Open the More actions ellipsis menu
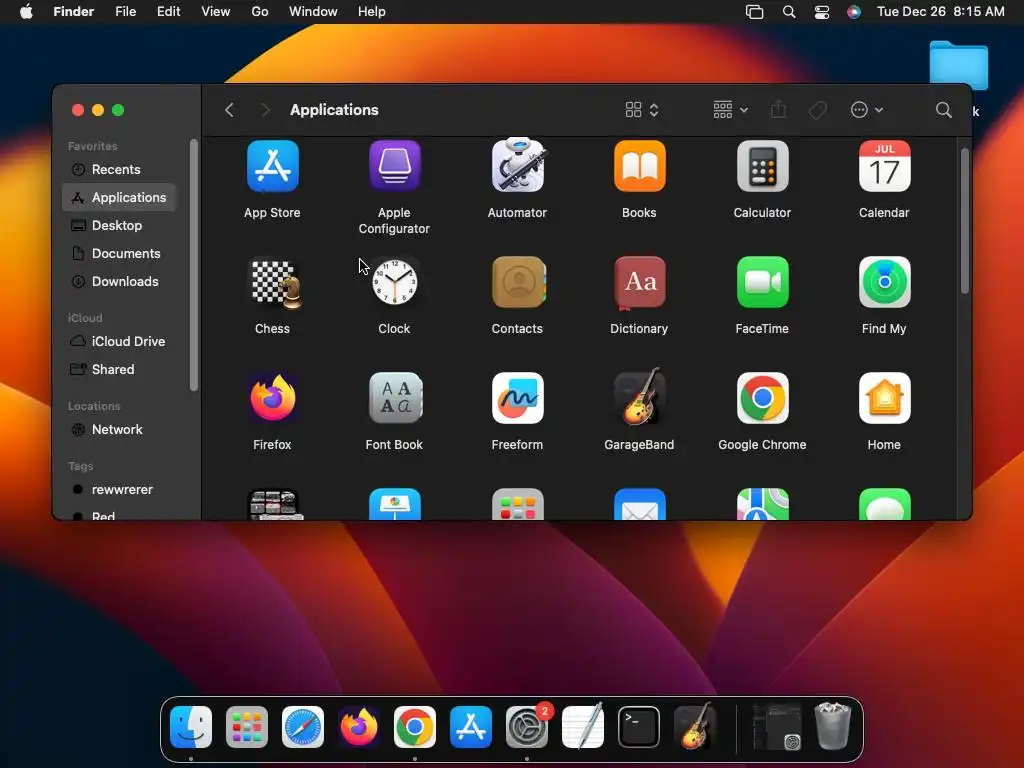Viewport: 1024px width, 768px height. coord(867,110)
